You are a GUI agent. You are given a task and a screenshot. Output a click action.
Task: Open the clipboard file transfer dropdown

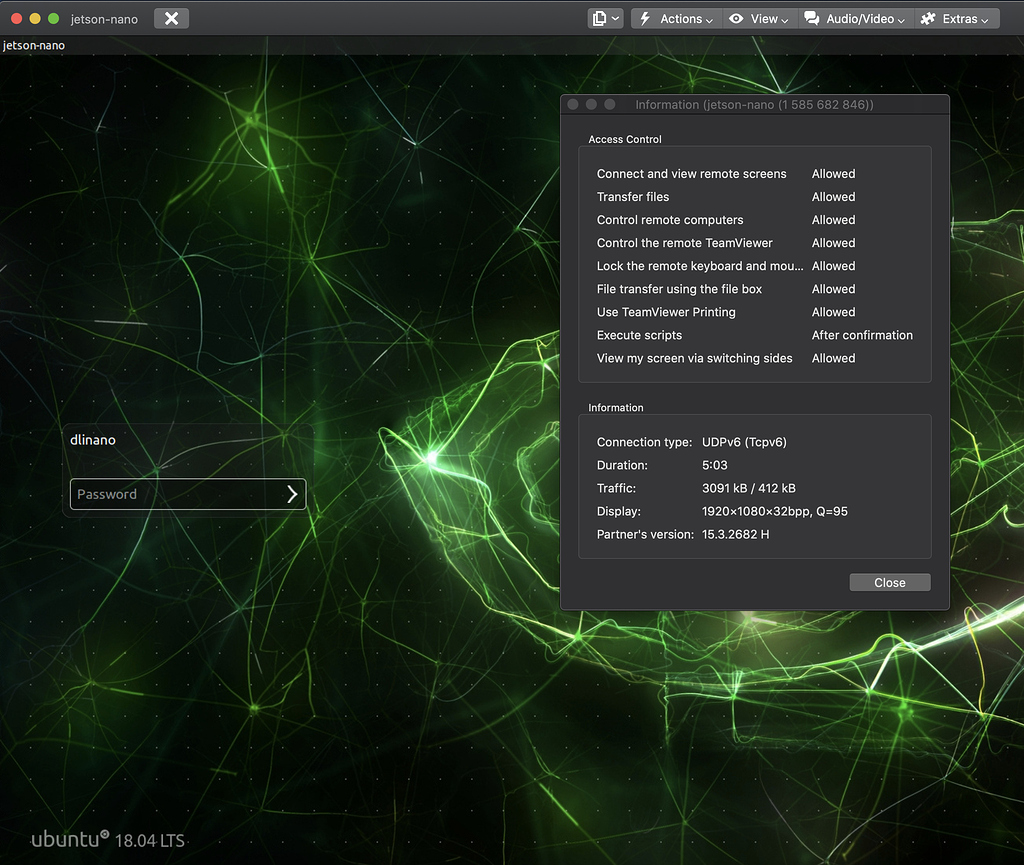pyautogui.click(x=605, y=18)
